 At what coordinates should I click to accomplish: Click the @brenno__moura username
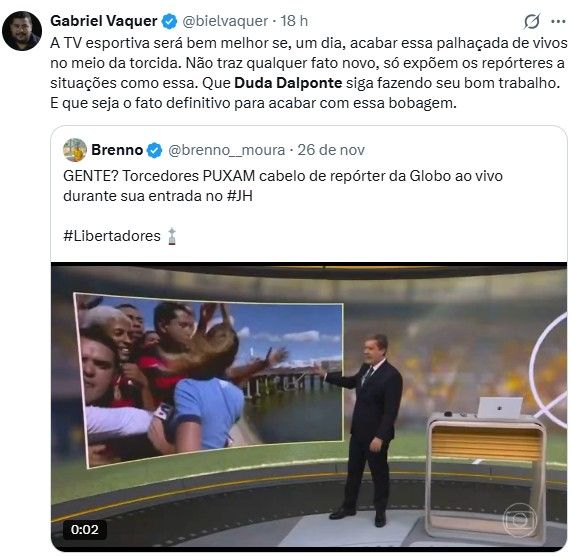click(x=227, y=150)
